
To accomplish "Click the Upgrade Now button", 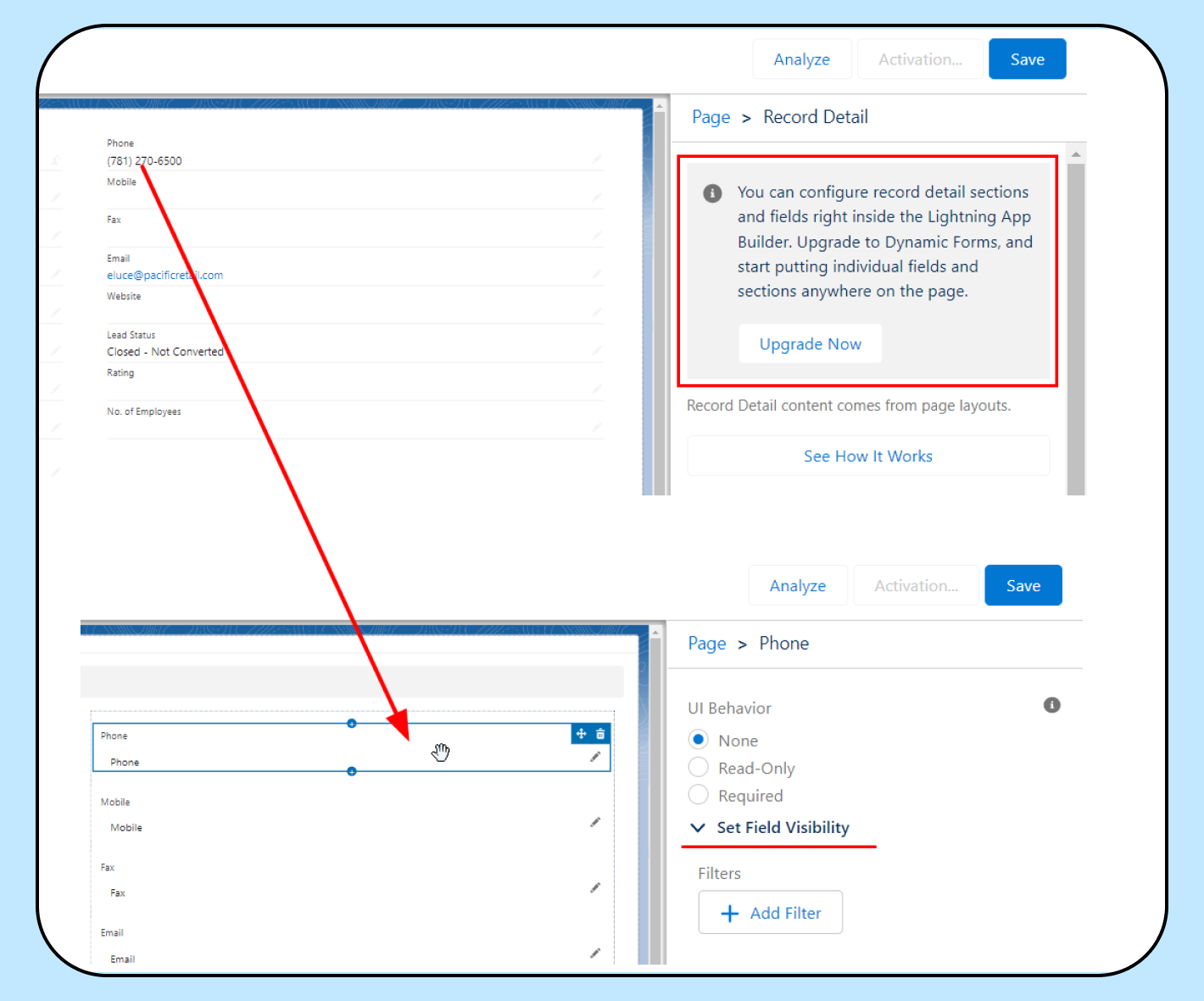I will (811, 344).
